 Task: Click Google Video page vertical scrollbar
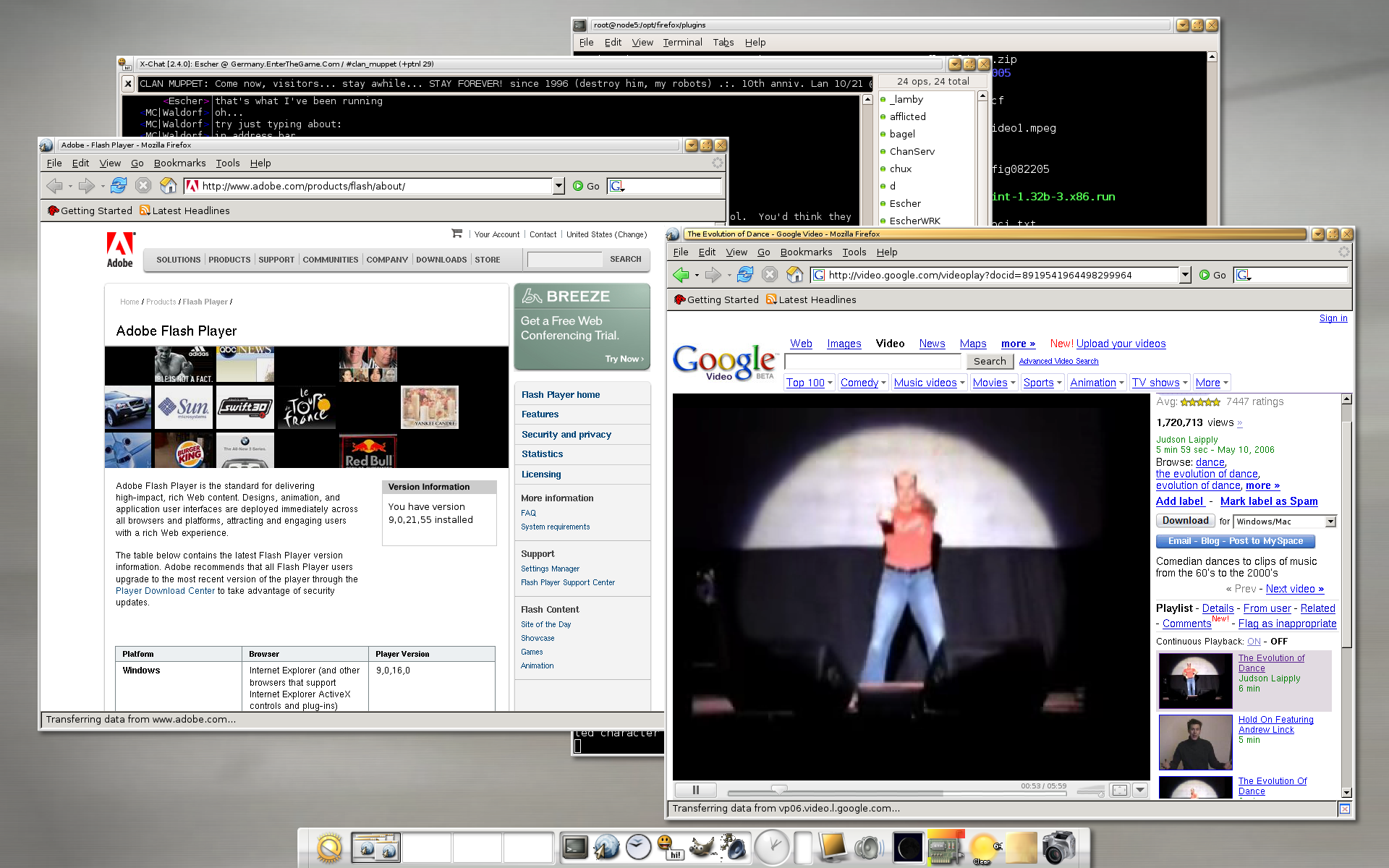tap(1346, 596)
